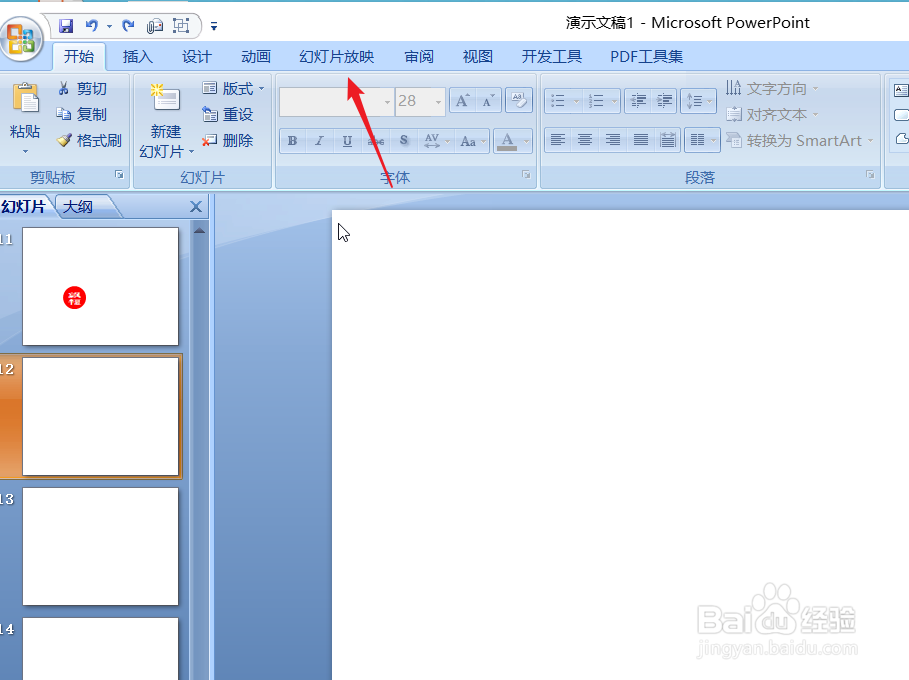
Task: Open the 文字方向 dropdown
Action: 772,89
